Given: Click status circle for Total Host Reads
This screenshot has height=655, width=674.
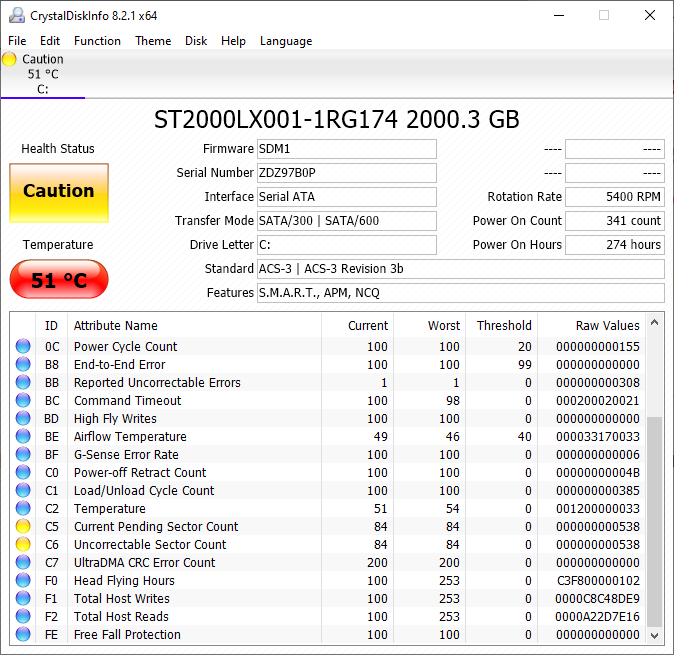Looking at the screenshot, I should click(23, 616).
